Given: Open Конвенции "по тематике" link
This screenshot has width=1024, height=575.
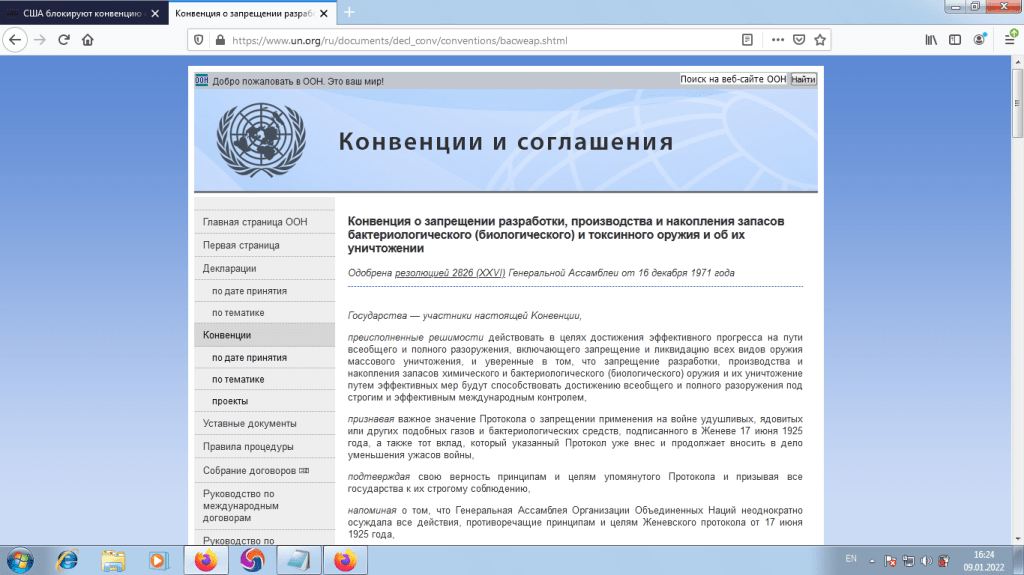Looking at the screenshot, I should (x=238, y=379).
